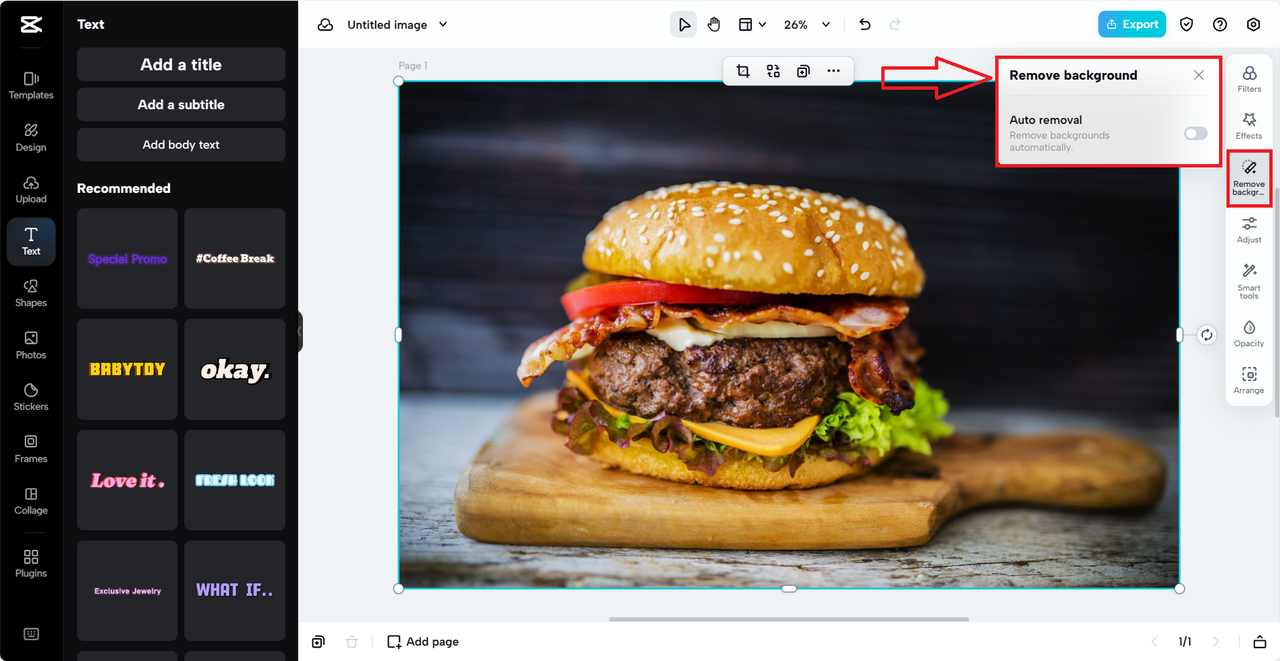Click the delete page trash icon
The image size is (1280, 661).
pos(352,641)
